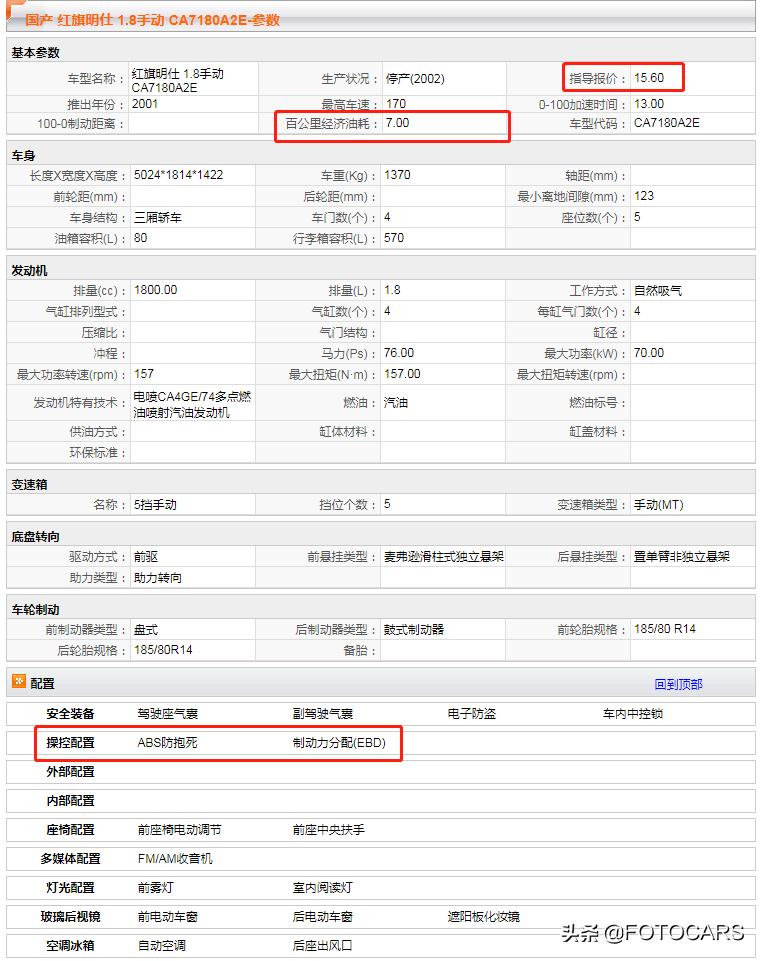Click the 助力类型 value 助力转向
This screenshot has width=762, height=961.
pyautogui.click(x=158, y=577)
